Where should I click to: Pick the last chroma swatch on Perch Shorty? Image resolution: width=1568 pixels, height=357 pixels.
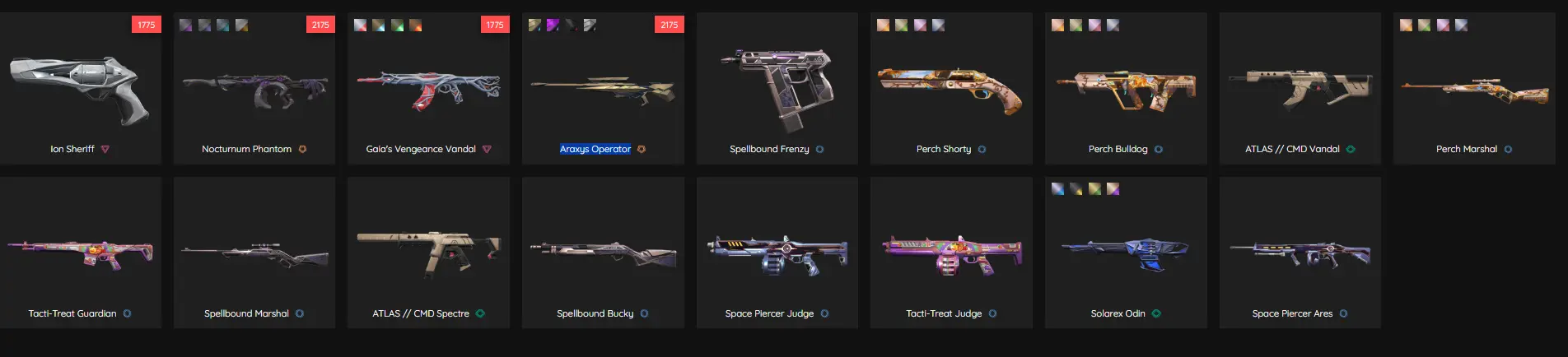(938, 25)
